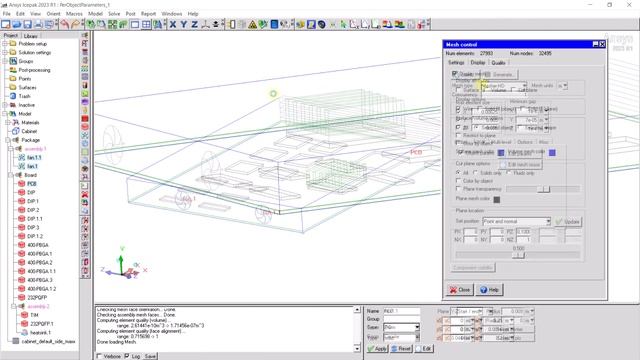Click the Open project toolbar icon
Image resolution: width=640 pixels, height=360 pixels.
point(17,24)
